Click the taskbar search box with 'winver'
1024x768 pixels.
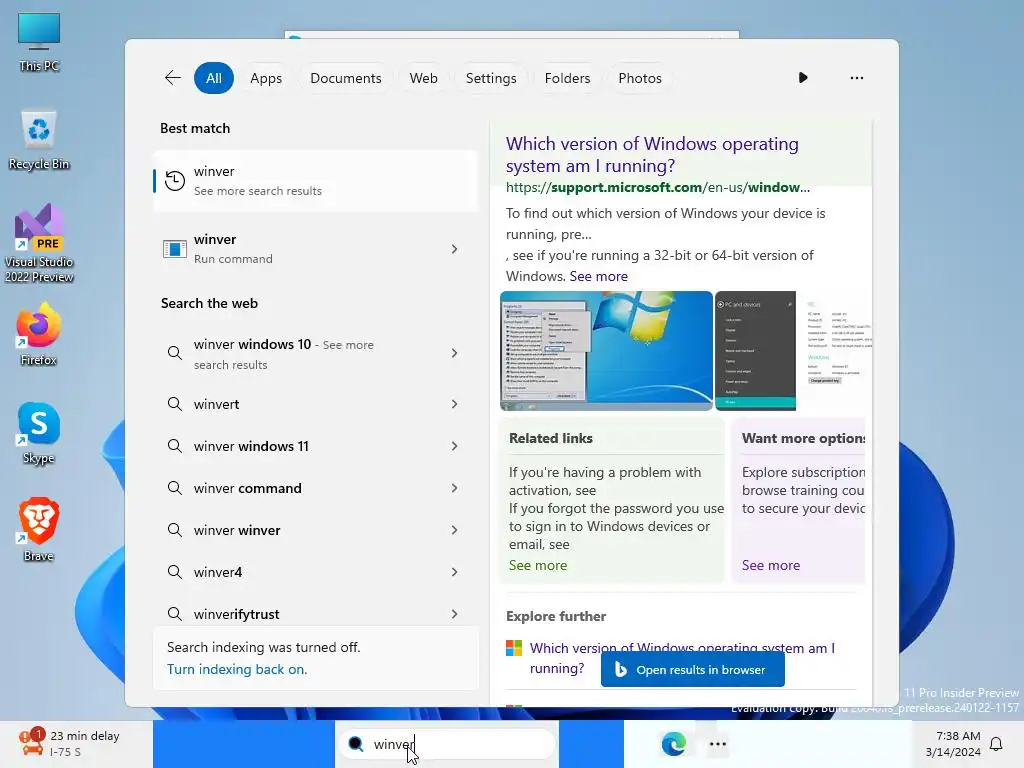pos(447,744)
